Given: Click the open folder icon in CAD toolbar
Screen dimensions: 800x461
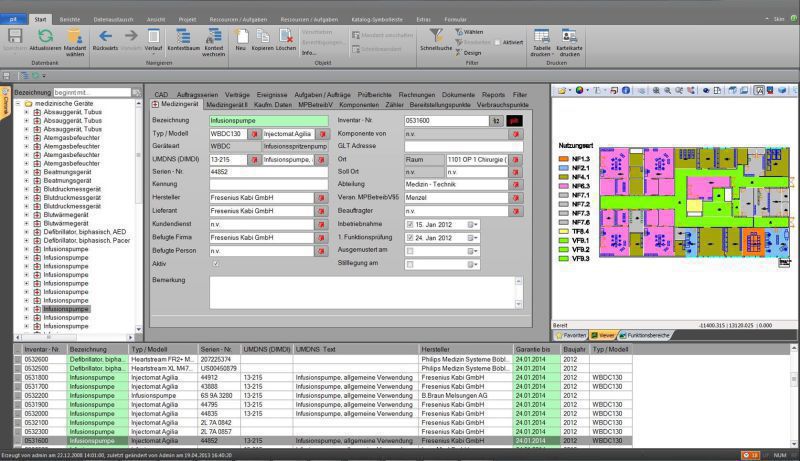Looking at the screenshot, I should click(562, 90).
